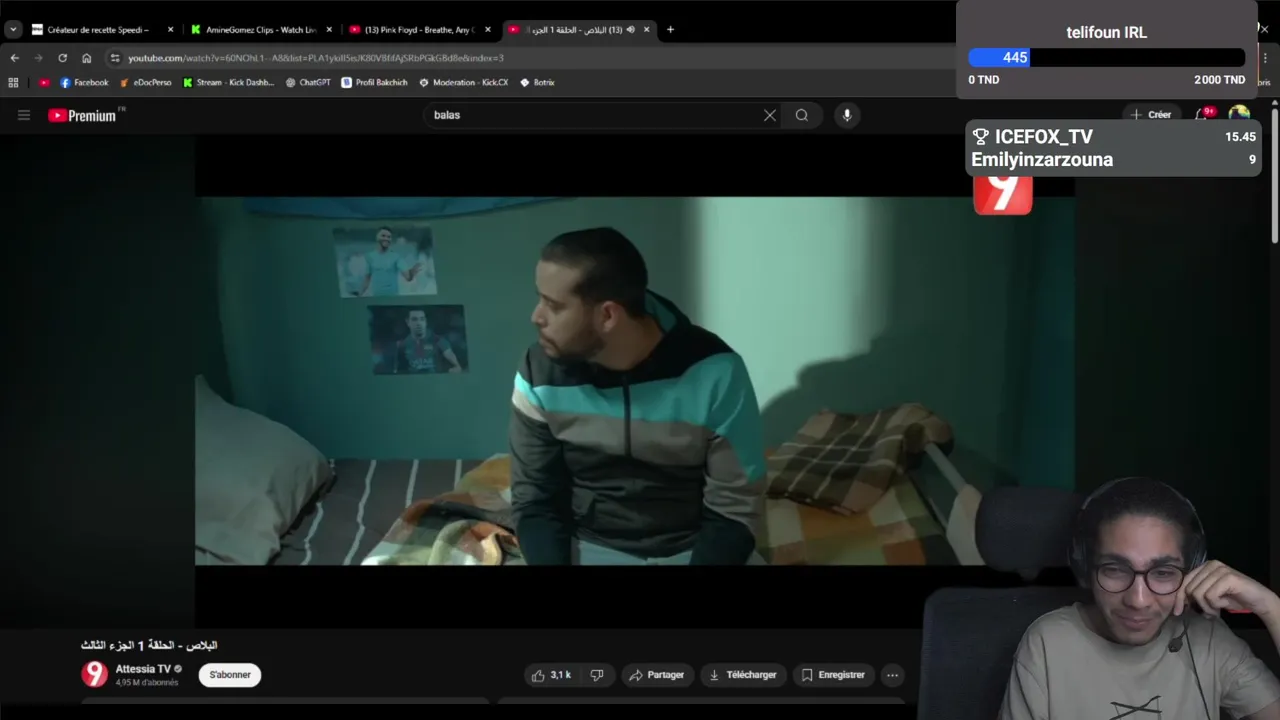Share the video via Partager
Screen dimensions: 1280x720
click(657, 675)
